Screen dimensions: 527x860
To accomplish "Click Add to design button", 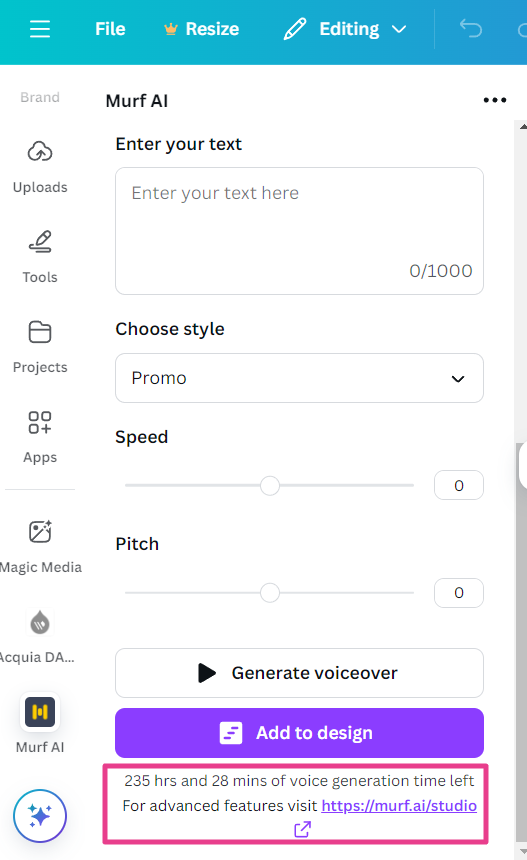I will coord(299,733).
